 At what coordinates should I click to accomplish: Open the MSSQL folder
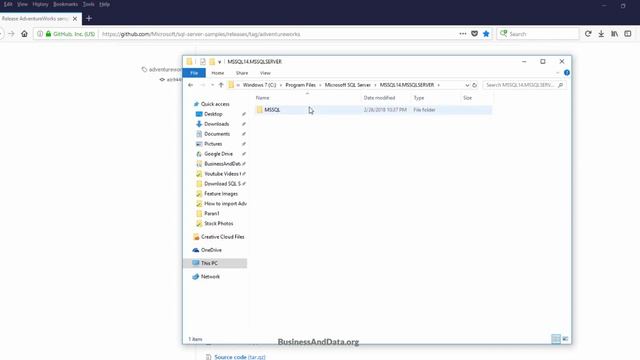pyautogui.click(x=272, y=110)
